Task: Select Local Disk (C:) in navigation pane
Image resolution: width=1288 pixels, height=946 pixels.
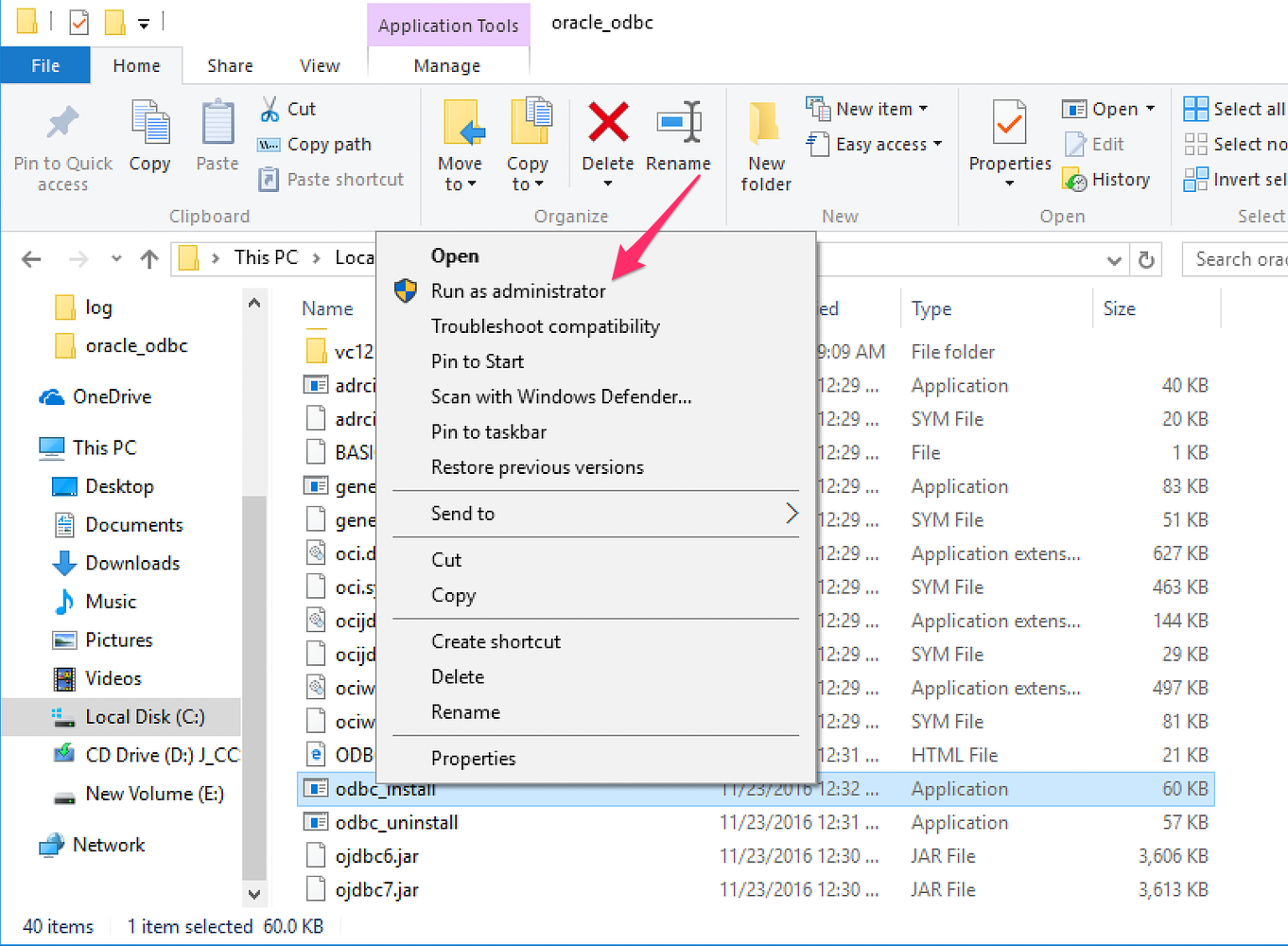Action: point(128,717)
